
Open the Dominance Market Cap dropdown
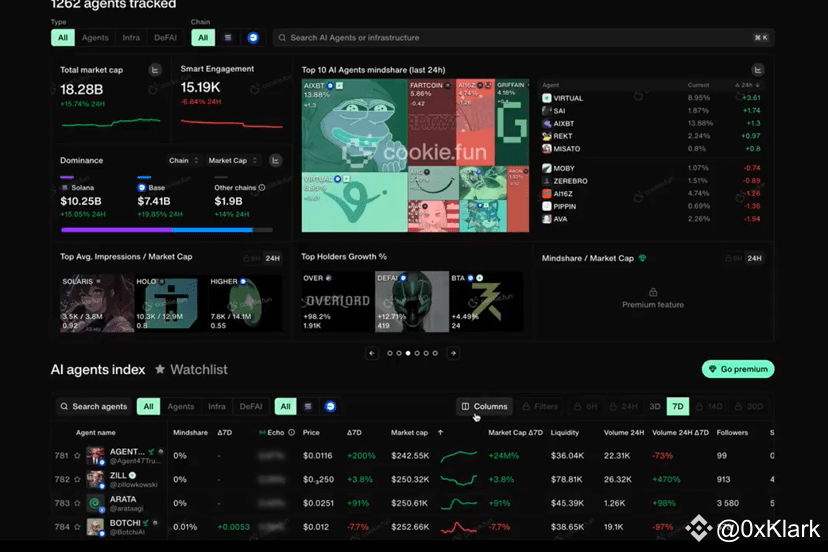pyautogui.click(x=233, y=161)
